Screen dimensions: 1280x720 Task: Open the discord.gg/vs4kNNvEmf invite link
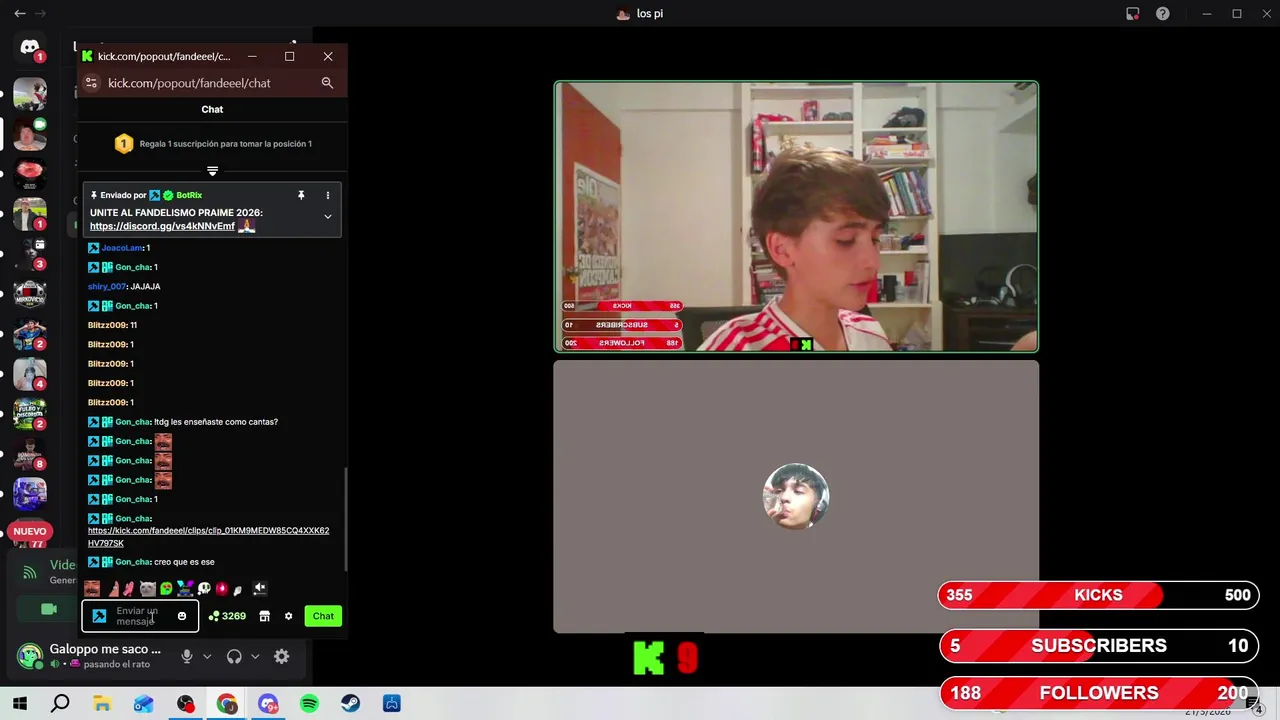tap(162, 226)
